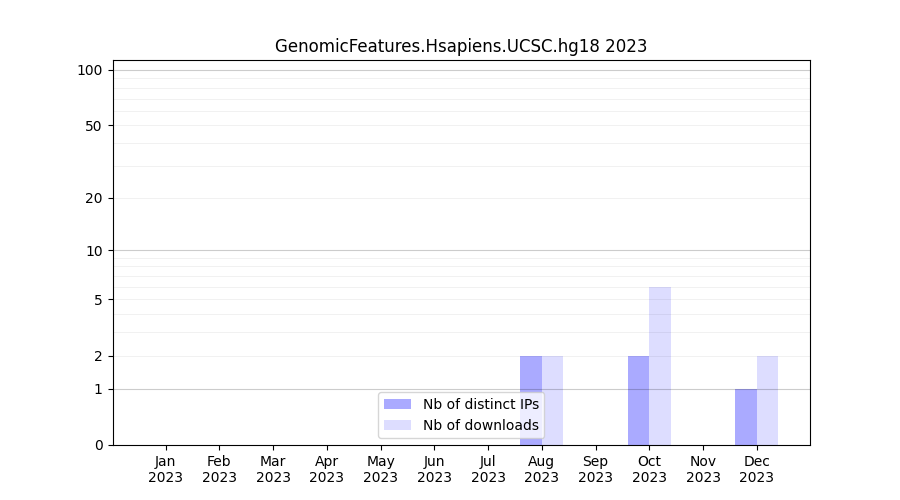
Task: Click the 100 tick label on y-axis
Action: pyautogui.click(x=90, y=70)
